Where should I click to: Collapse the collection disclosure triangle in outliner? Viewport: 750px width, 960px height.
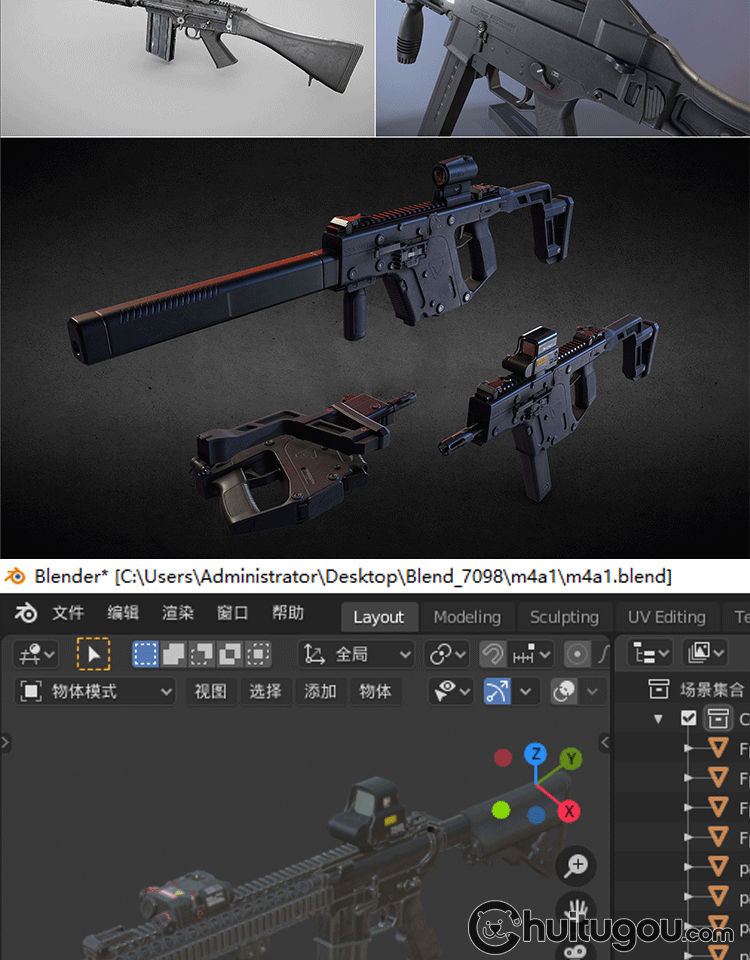[x=658, y=719]
